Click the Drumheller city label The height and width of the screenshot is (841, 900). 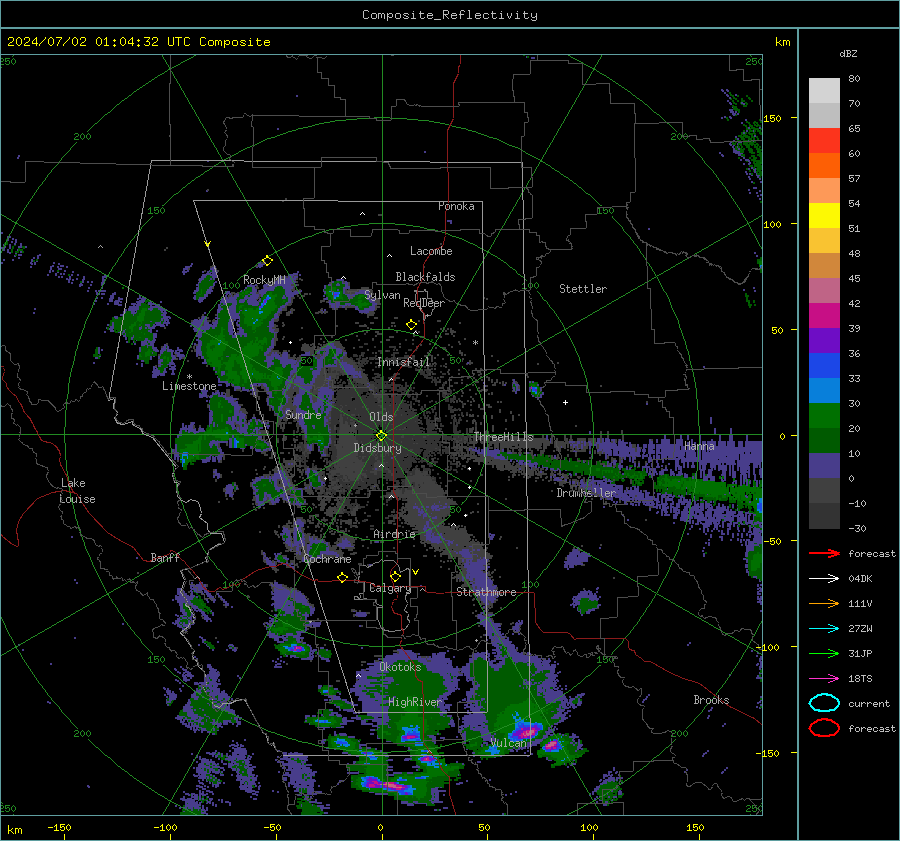[586, 493]
